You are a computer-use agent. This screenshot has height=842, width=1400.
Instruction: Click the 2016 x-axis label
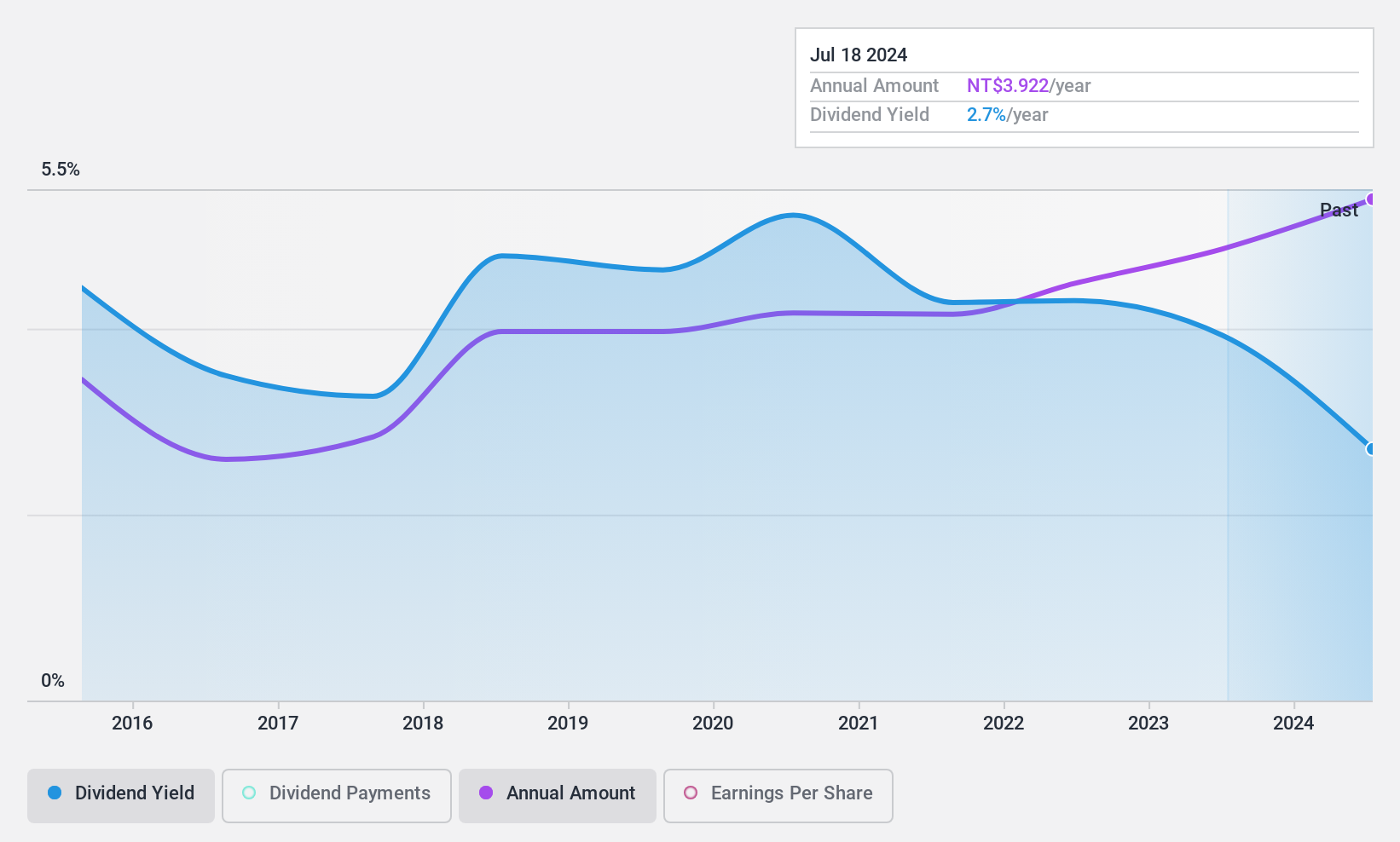(x=132, y=724)
